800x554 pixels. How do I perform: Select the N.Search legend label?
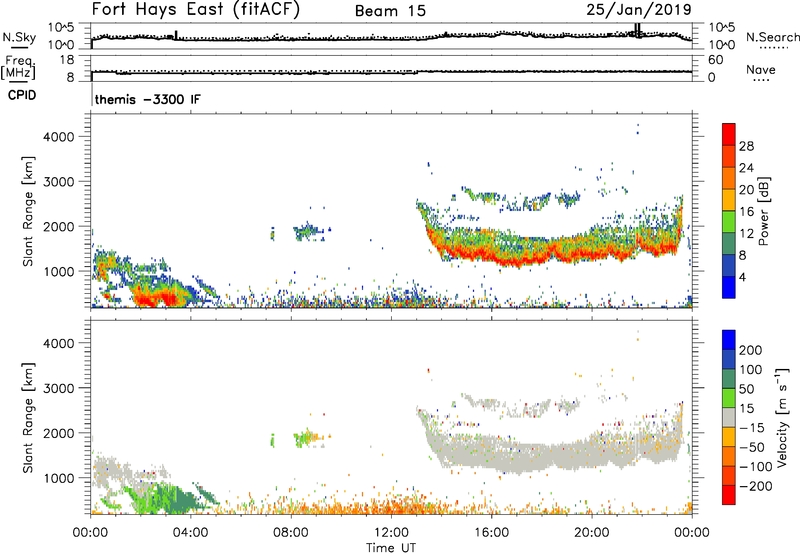pos(772,37)
